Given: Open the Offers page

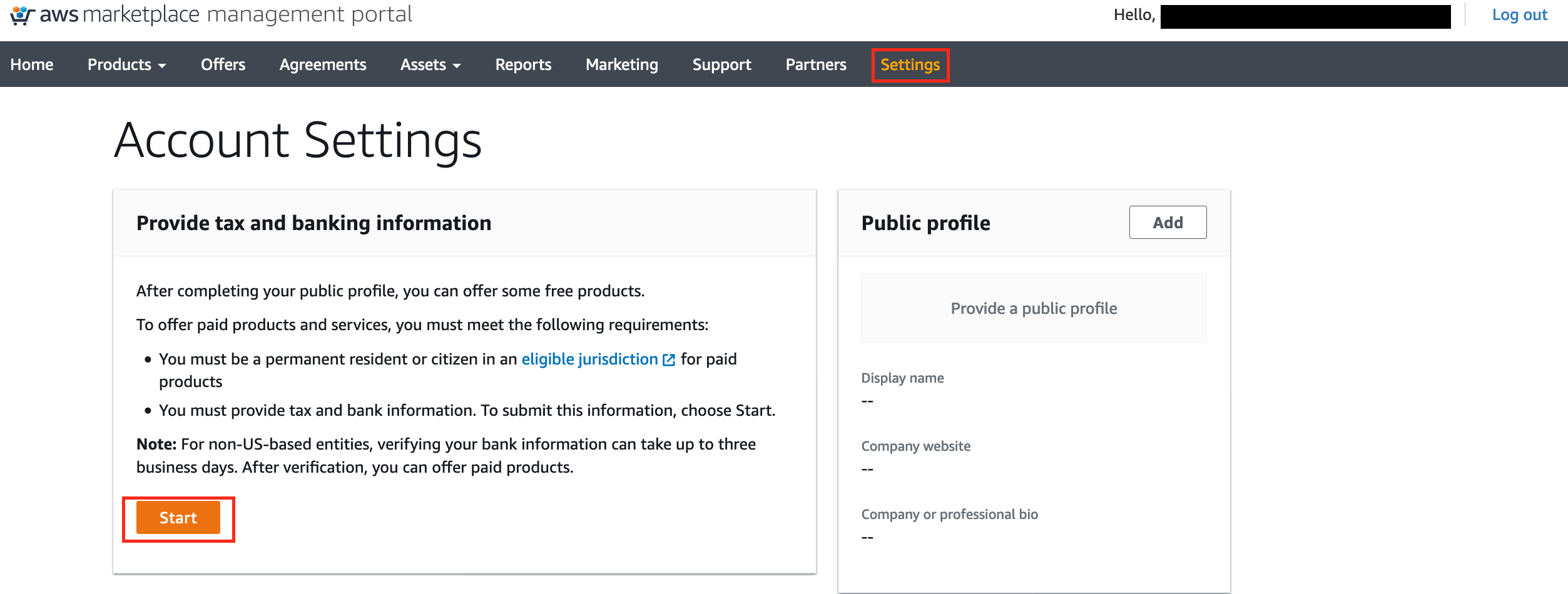Looking at the screenshot, I should (x=223, y=64).
